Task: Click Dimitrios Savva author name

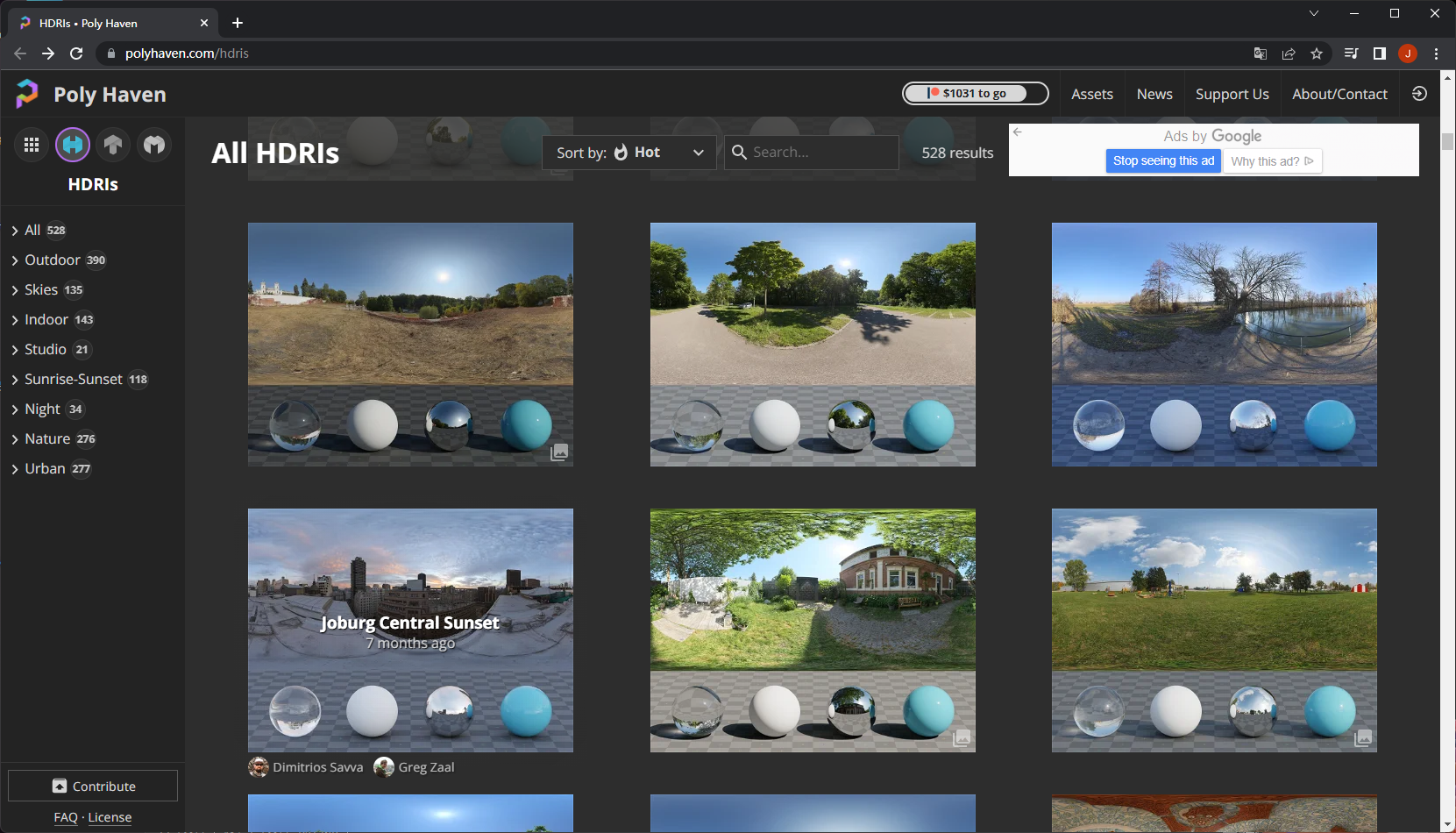Action: 318,767
